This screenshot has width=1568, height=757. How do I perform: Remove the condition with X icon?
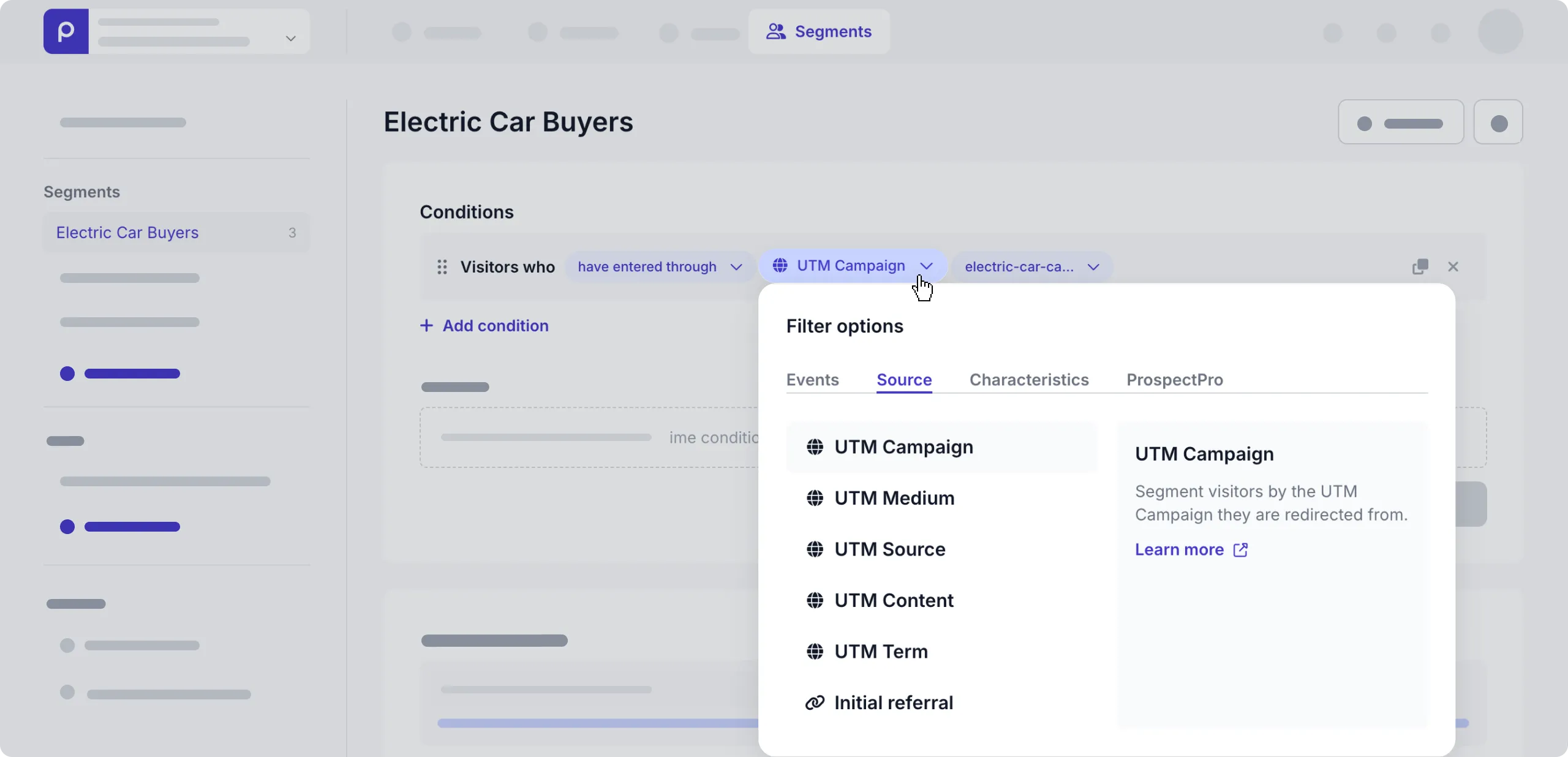tap(1453, 266)
